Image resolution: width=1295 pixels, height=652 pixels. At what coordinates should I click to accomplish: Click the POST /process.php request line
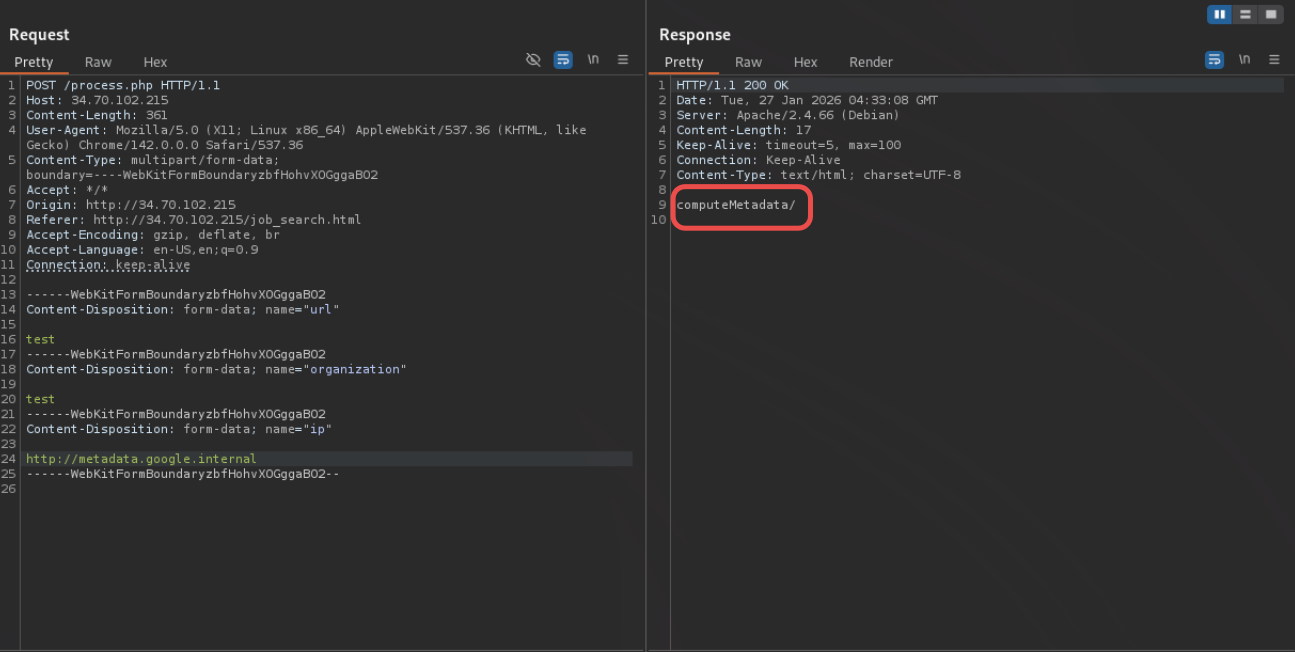[x=122, y=85]
